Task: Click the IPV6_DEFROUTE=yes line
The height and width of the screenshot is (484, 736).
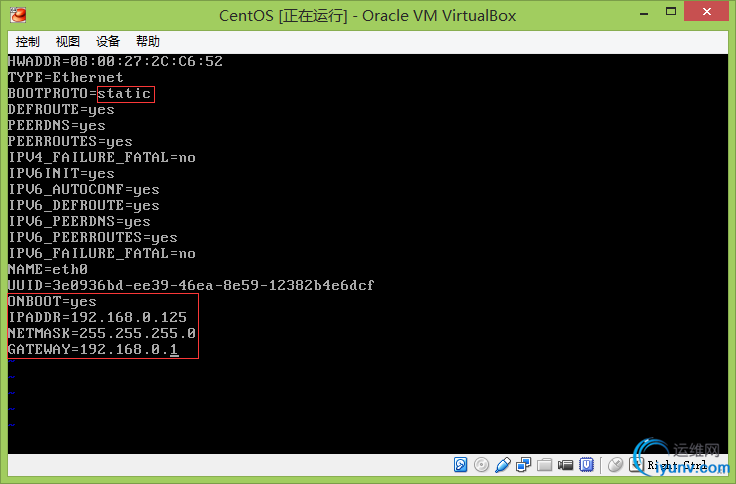Action: point(84,205)
